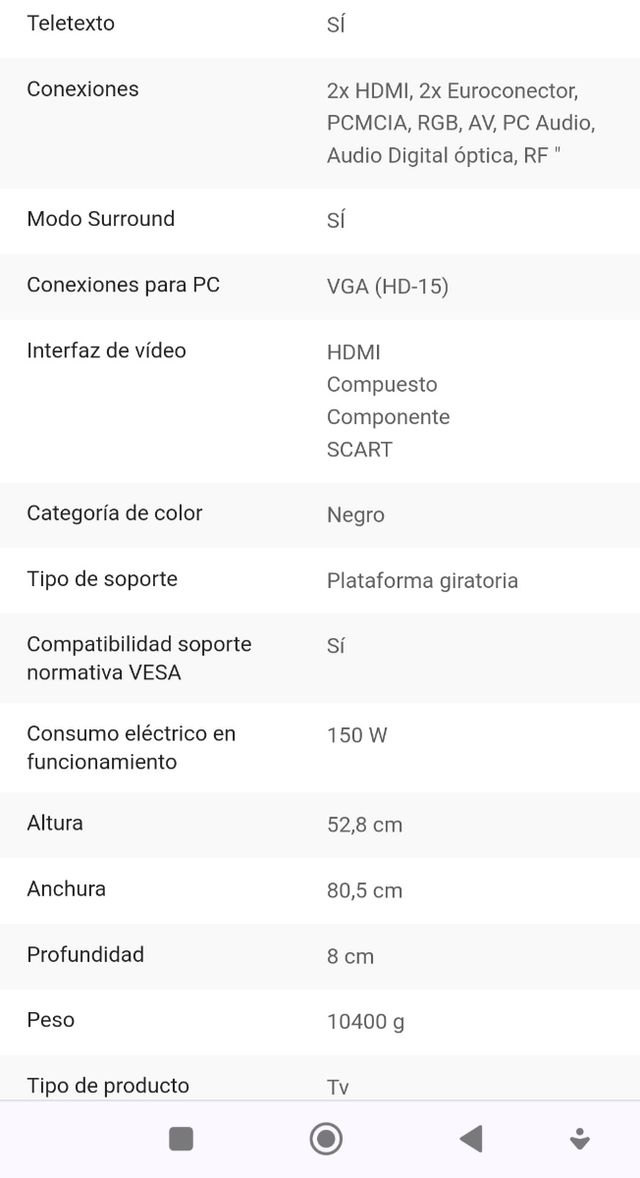
Task: Select the VGA (HD-15) value
Action: point(388,286)
